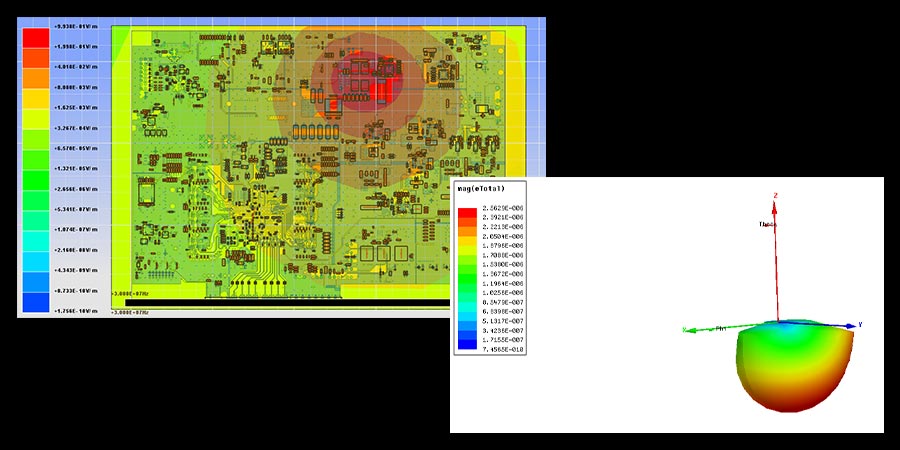Click the red top swatch in PCB legend
Screen dimensions: 900x450
pos(36,38)
